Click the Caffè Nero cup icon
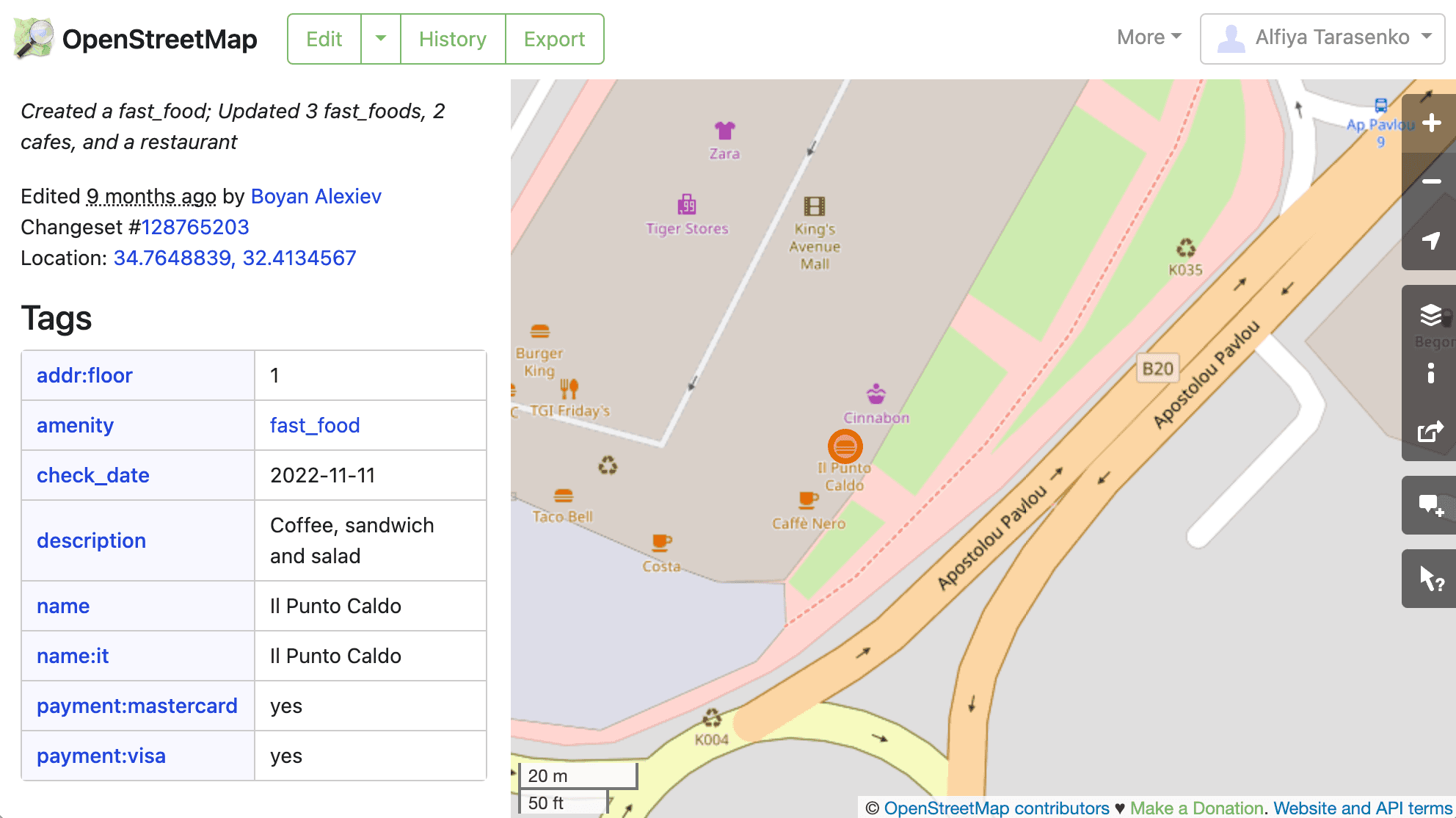 [808, 501]
